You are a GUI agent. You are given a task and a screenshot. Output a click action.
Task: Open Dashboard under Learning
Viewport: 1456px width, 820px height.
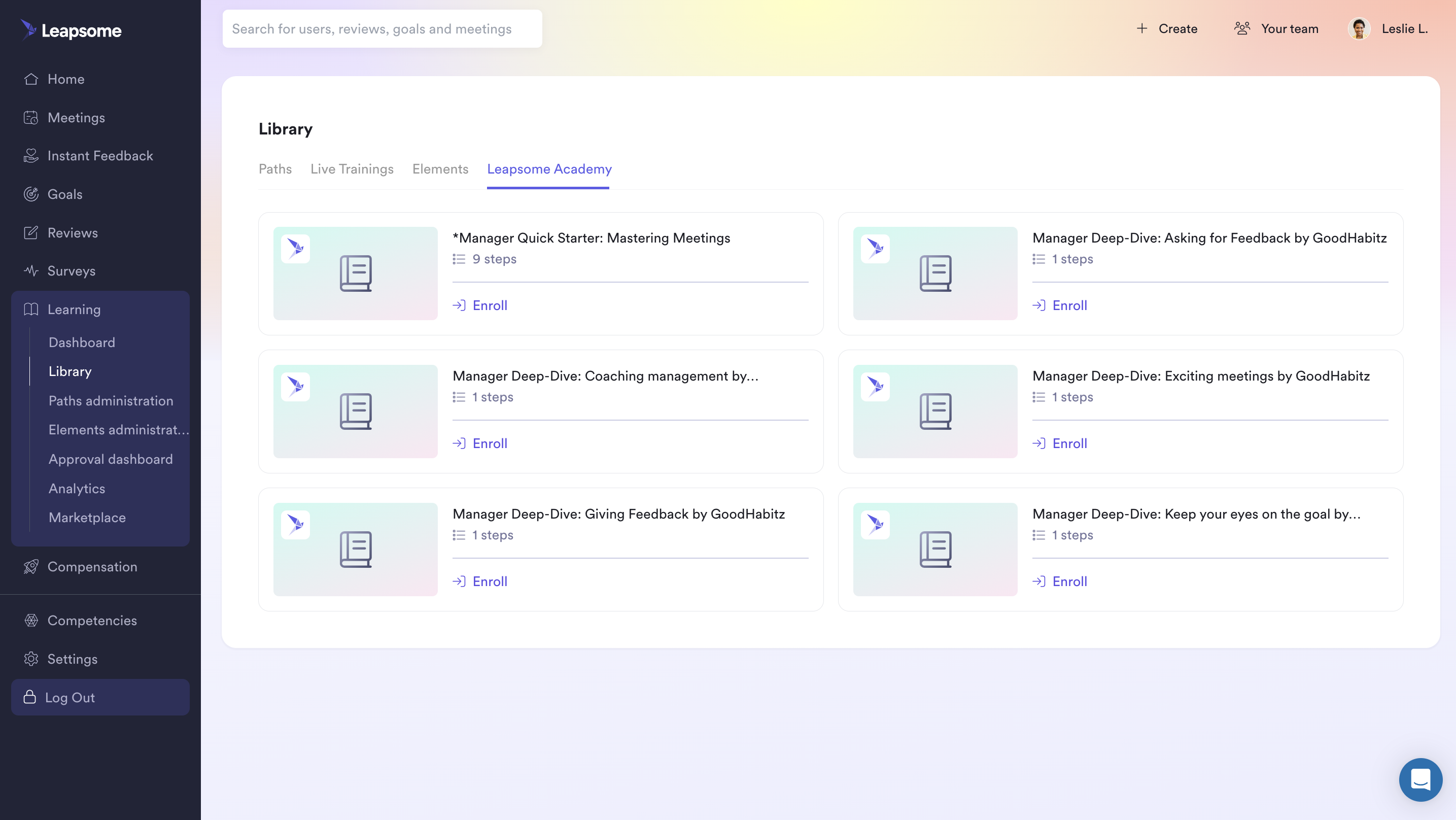[x=82, y=342]
